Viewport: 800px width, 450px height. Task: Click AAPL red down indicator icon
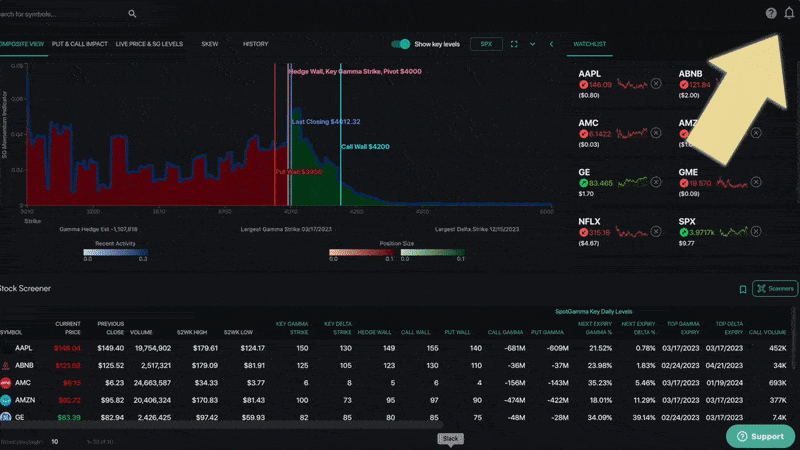tap(584, 85)
